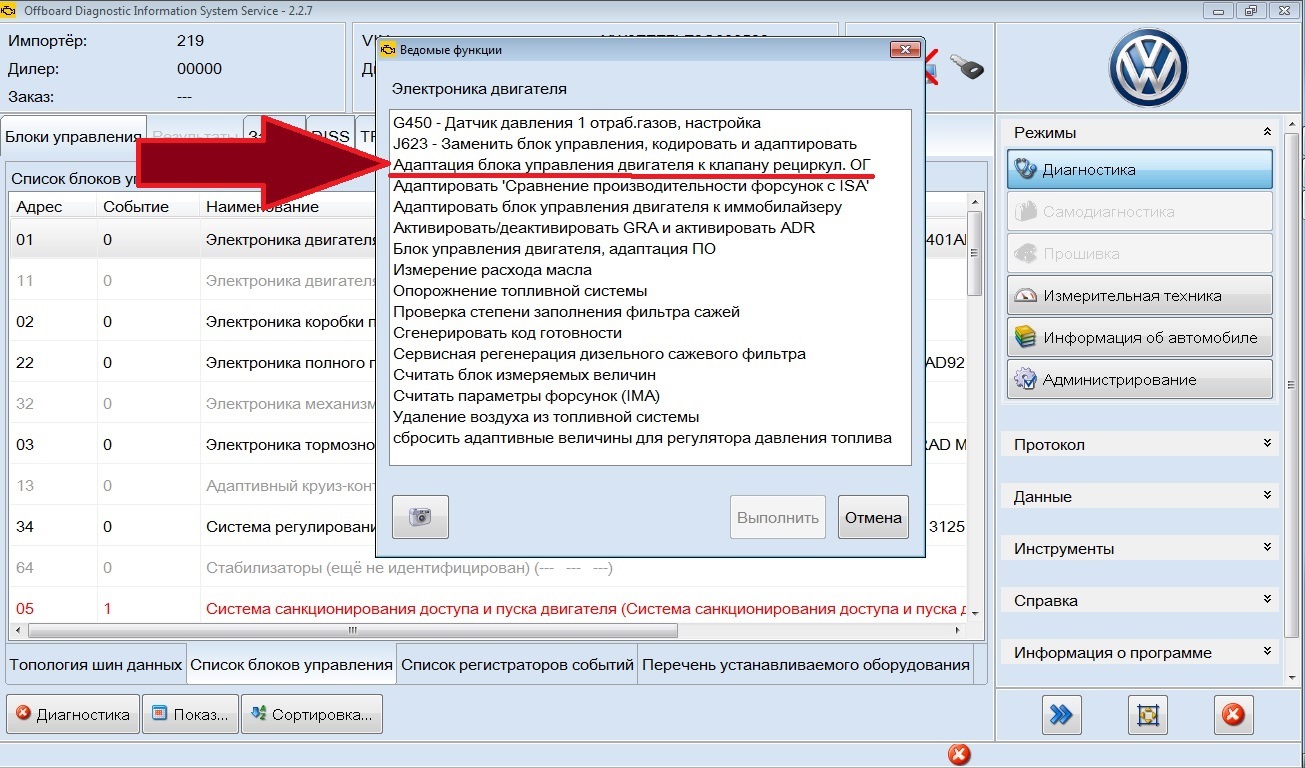The height and width of the screenshot is (768, 1305).
Task: Expand the Инструменты section
Action: [x=1267, y=547]
